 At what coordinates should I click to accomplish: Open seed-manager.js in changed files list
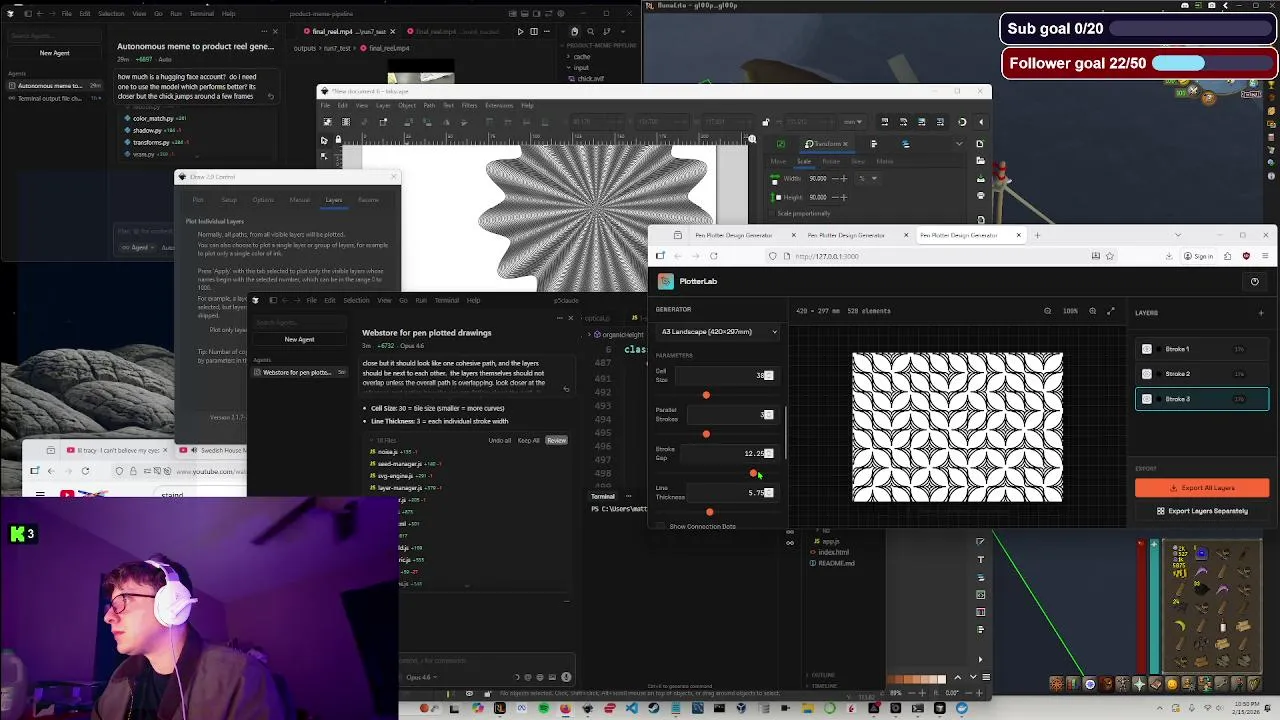coord(398,464)
